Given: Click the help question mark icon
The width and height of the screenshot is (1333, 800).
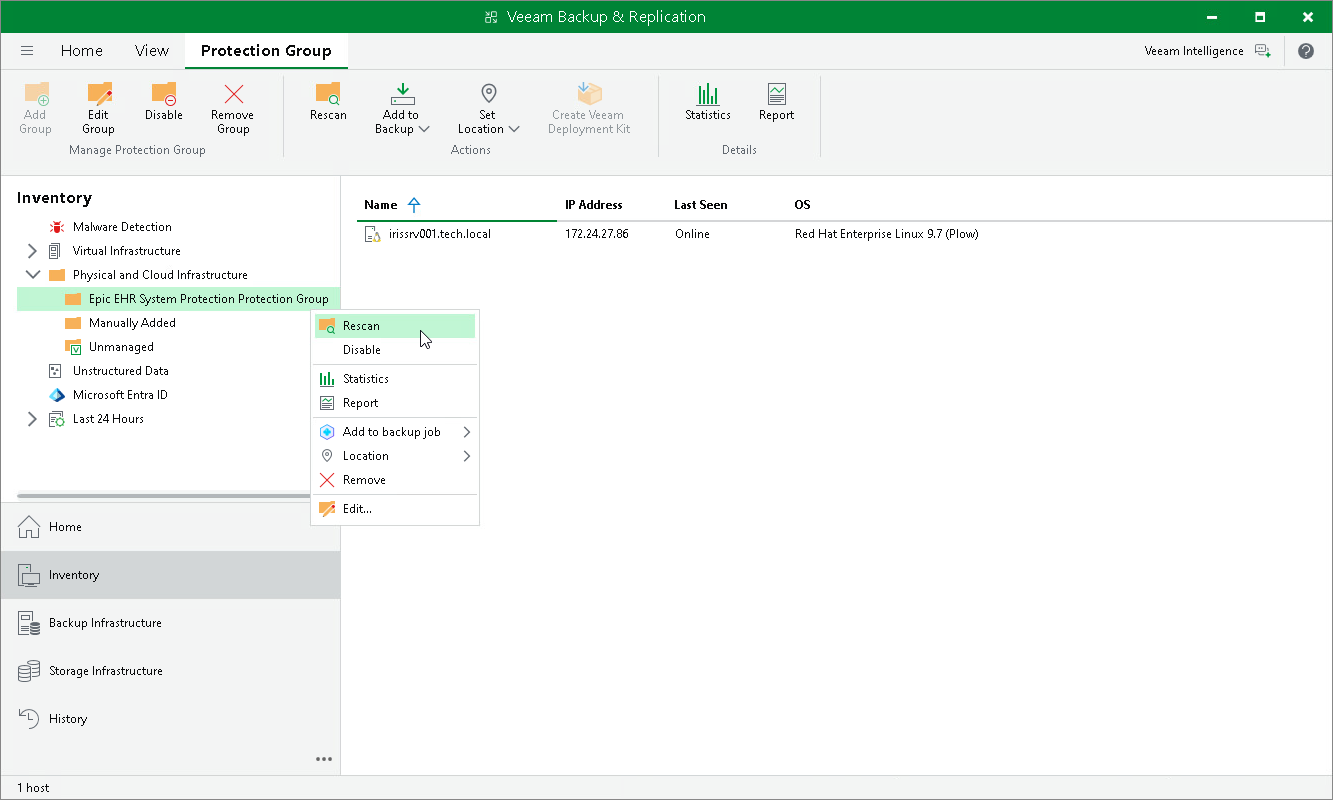Looking at the screenshot, I should (1306, 51).
